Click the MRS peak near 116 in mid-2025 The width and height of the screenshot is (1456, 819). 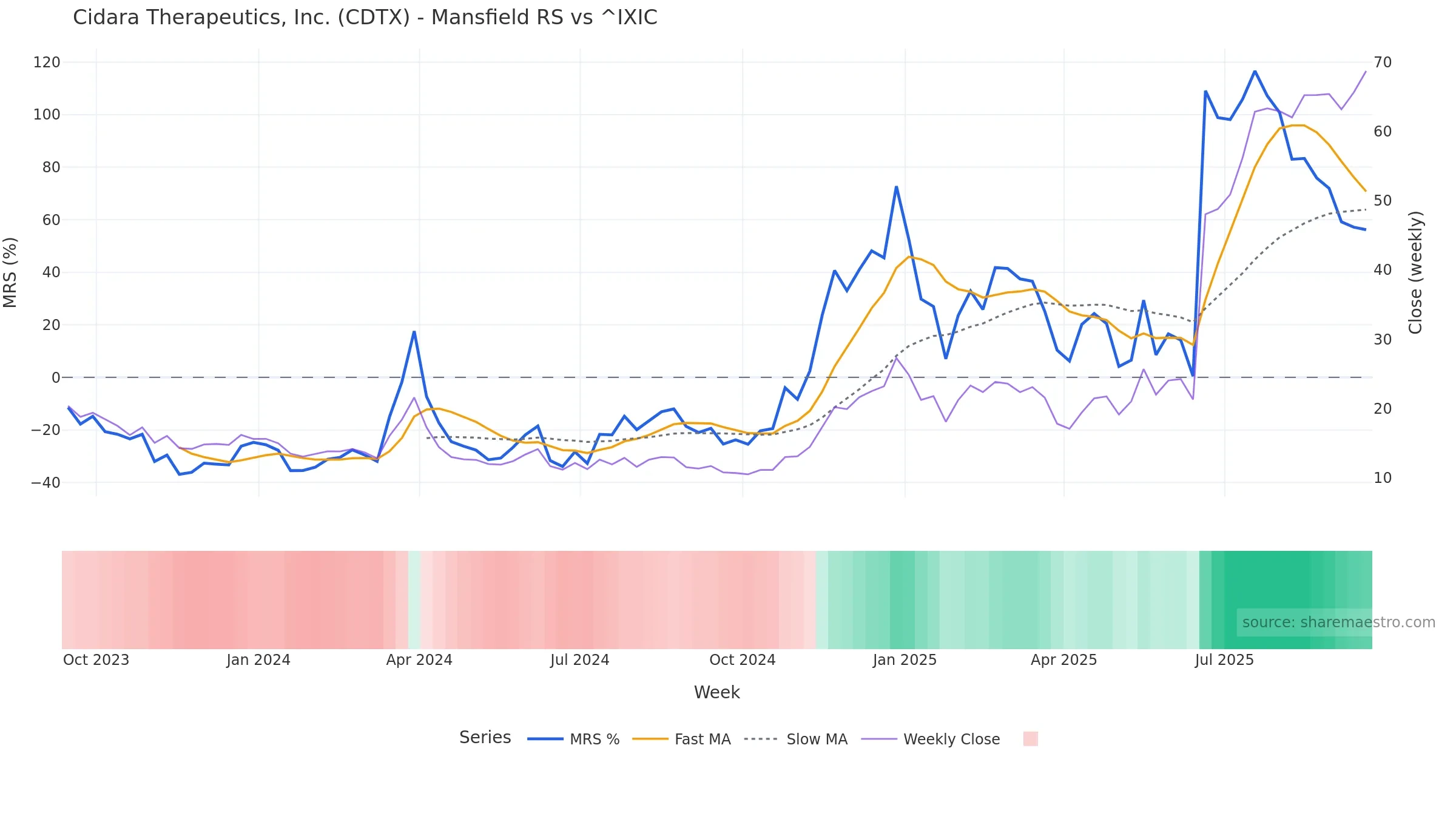(1255, 72)
